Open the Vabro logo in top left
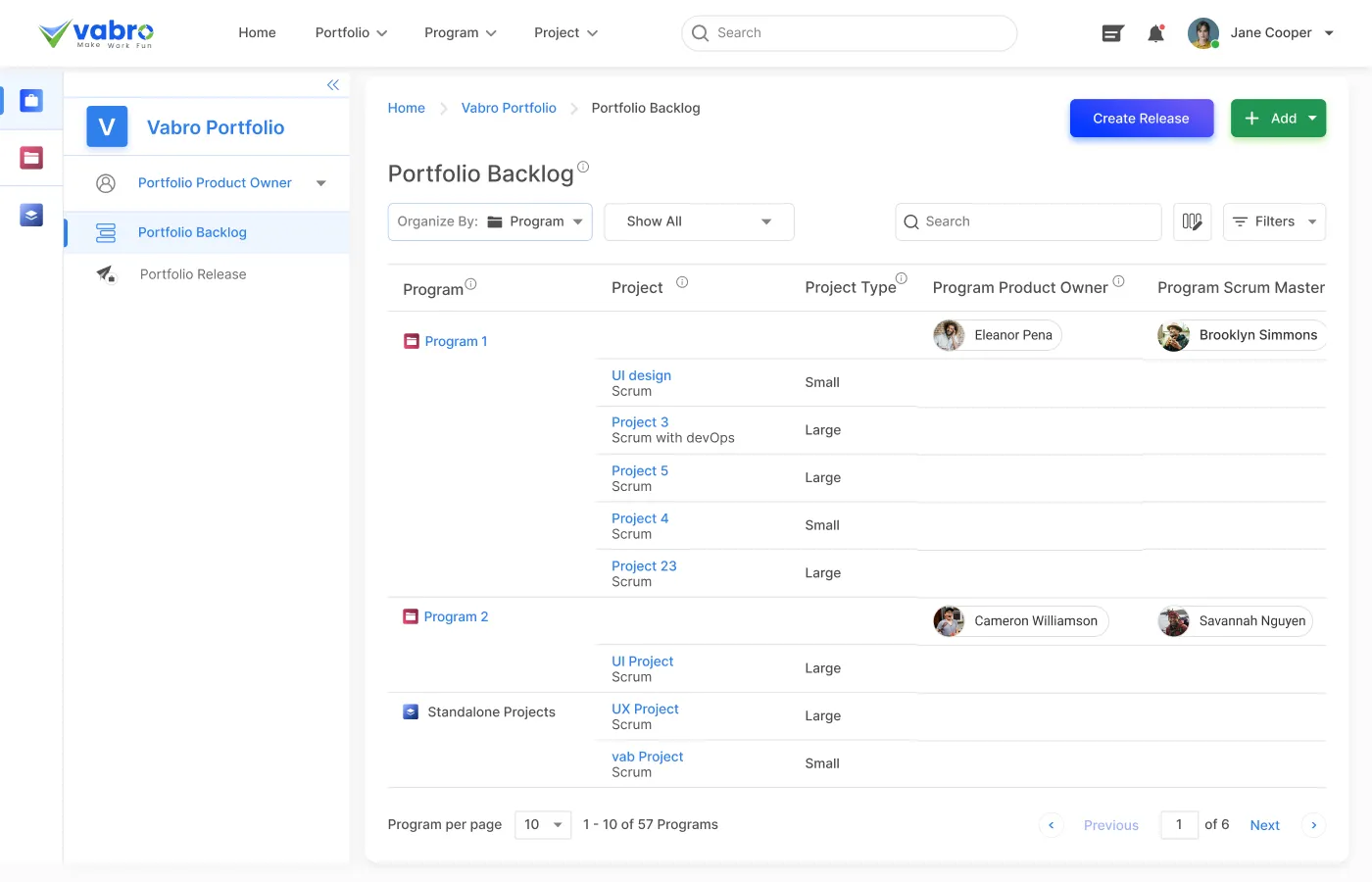 (95, 32)
